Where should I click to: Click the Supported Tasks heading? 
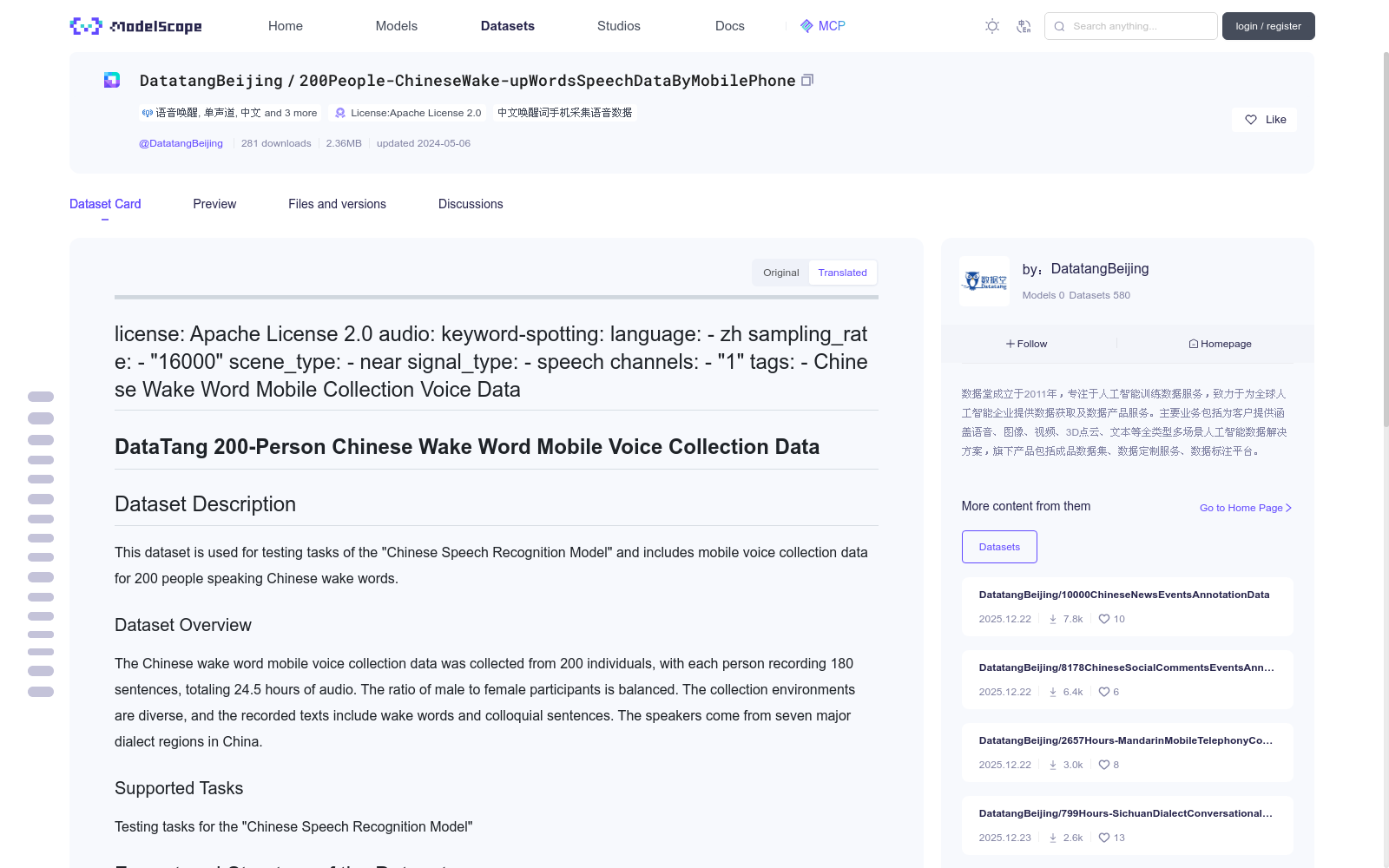pos(179,788)
